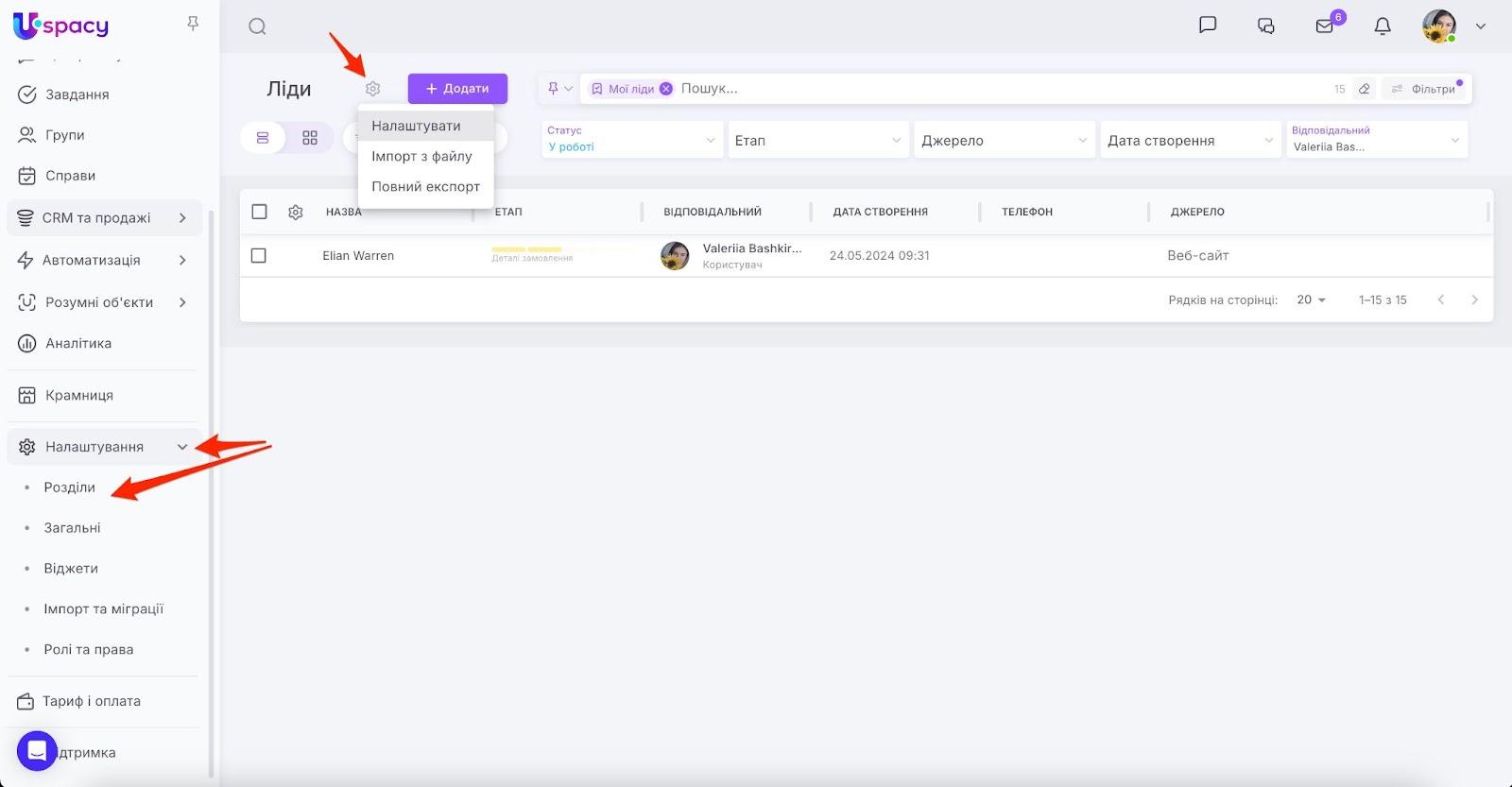Viewport: 1512px width, 787px height.
Task: Open the notifications bell
Action: [x=1382, y=26]
